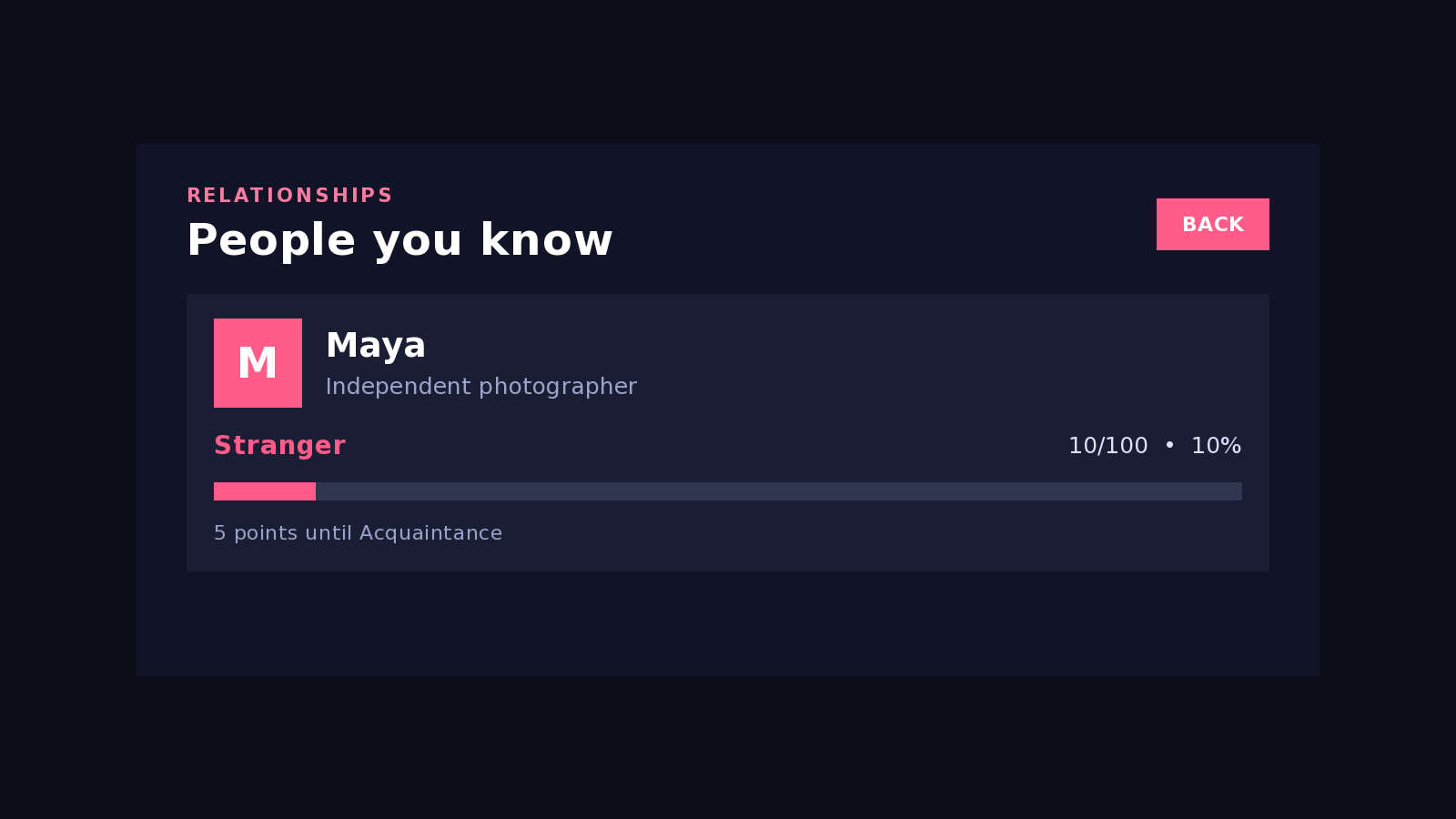Click the RELATIONSHIPS section label
Image resolution: width=1456 pixels, height=819 pixels.
click(x=289, y=196)
